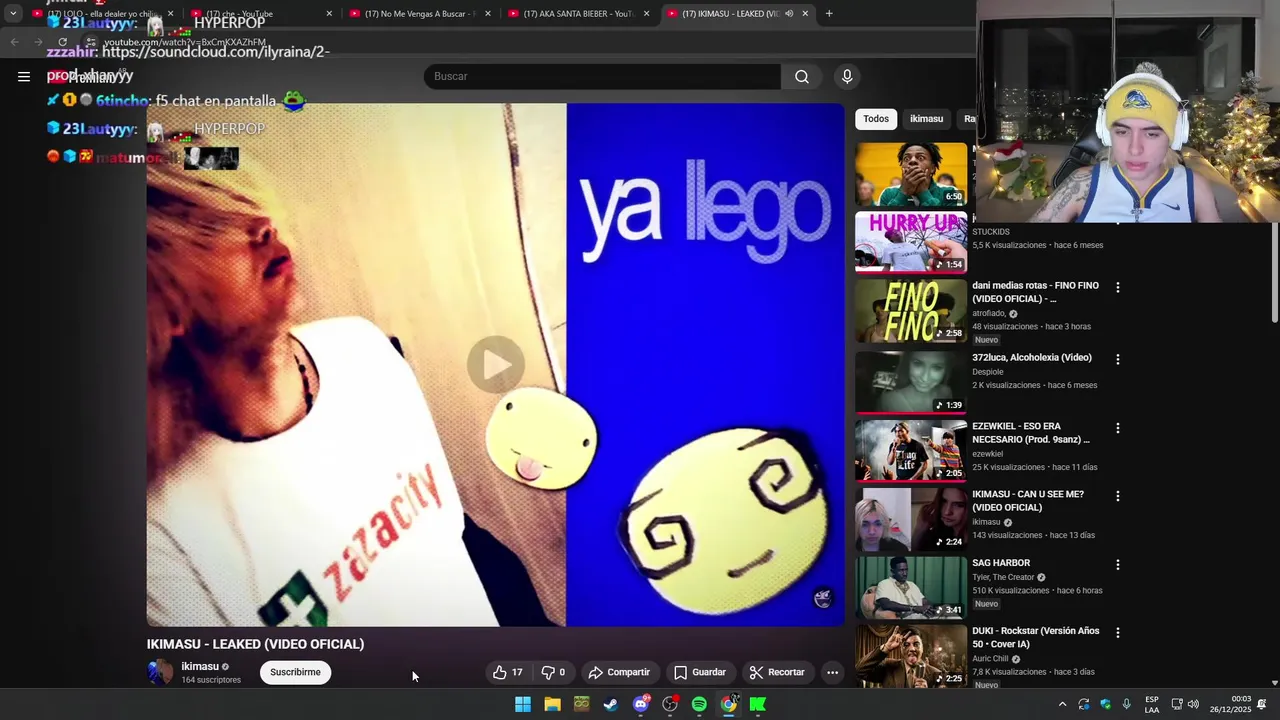Like the video with thumbs up
The width and height of the screenshot is (1280, 720).
coord(508,672)
